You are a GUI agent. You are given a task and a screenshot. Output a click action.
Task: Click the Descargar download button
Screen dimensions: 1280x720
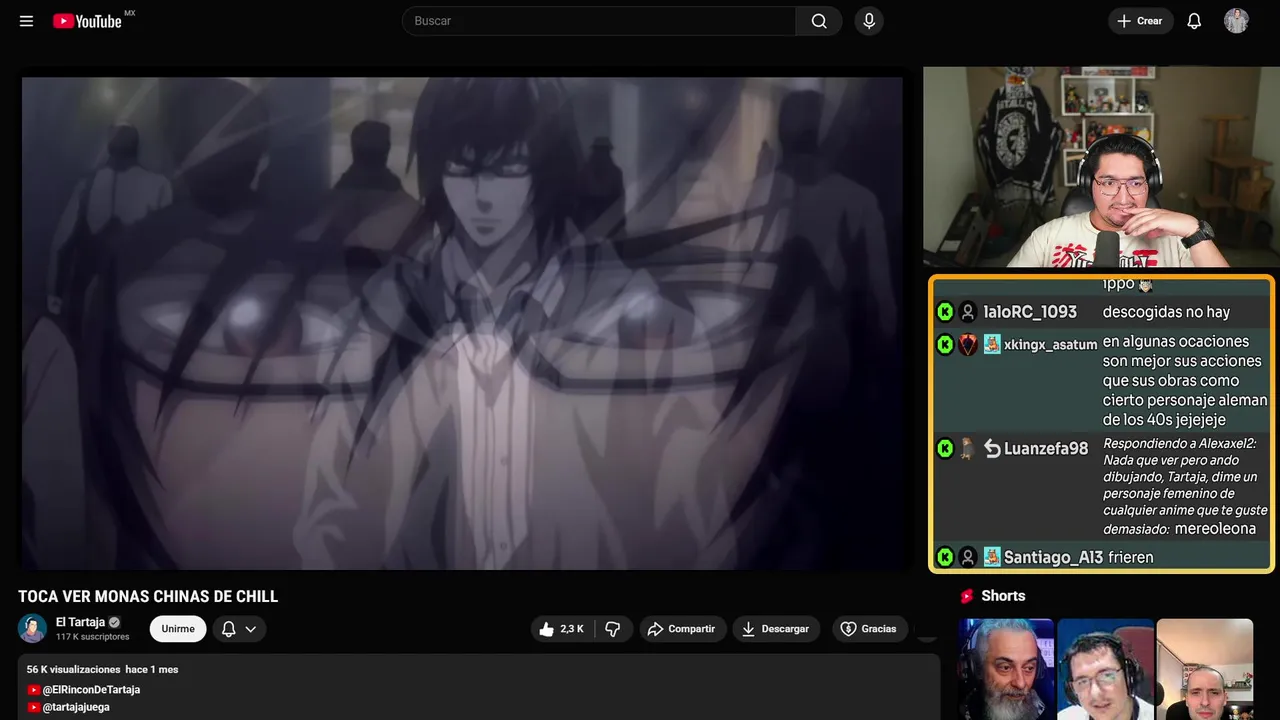point(776,629)
